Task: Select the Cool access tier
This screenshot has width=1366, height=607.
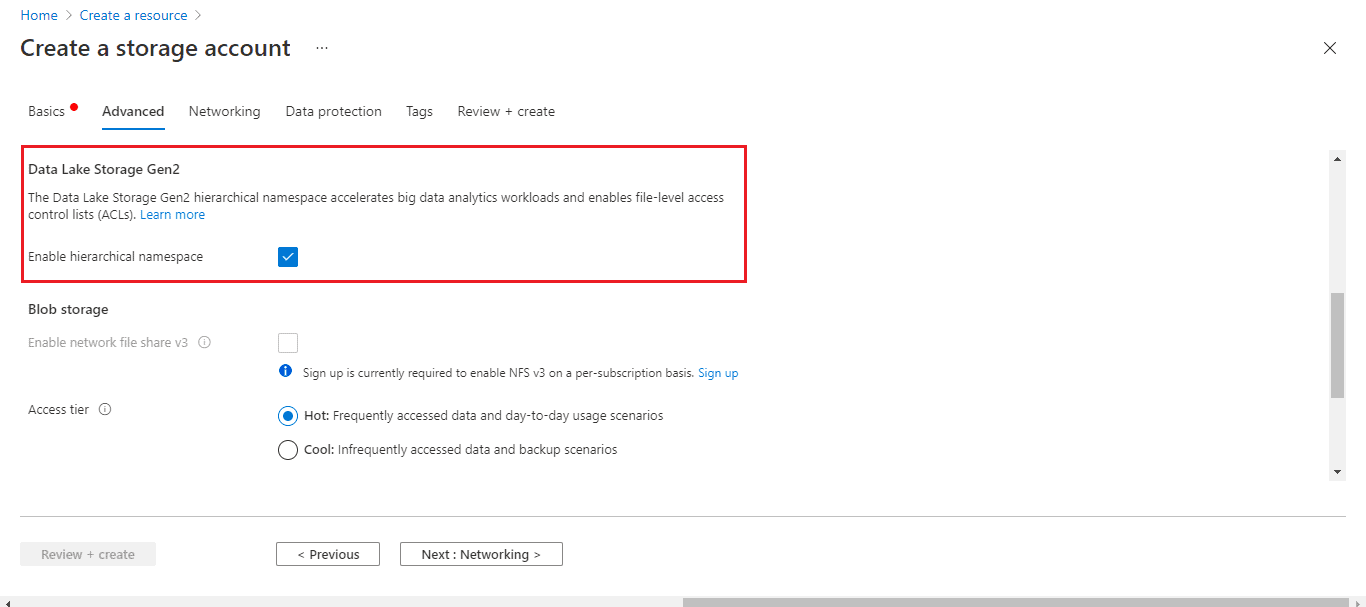Action: click(x=288, y=450)
